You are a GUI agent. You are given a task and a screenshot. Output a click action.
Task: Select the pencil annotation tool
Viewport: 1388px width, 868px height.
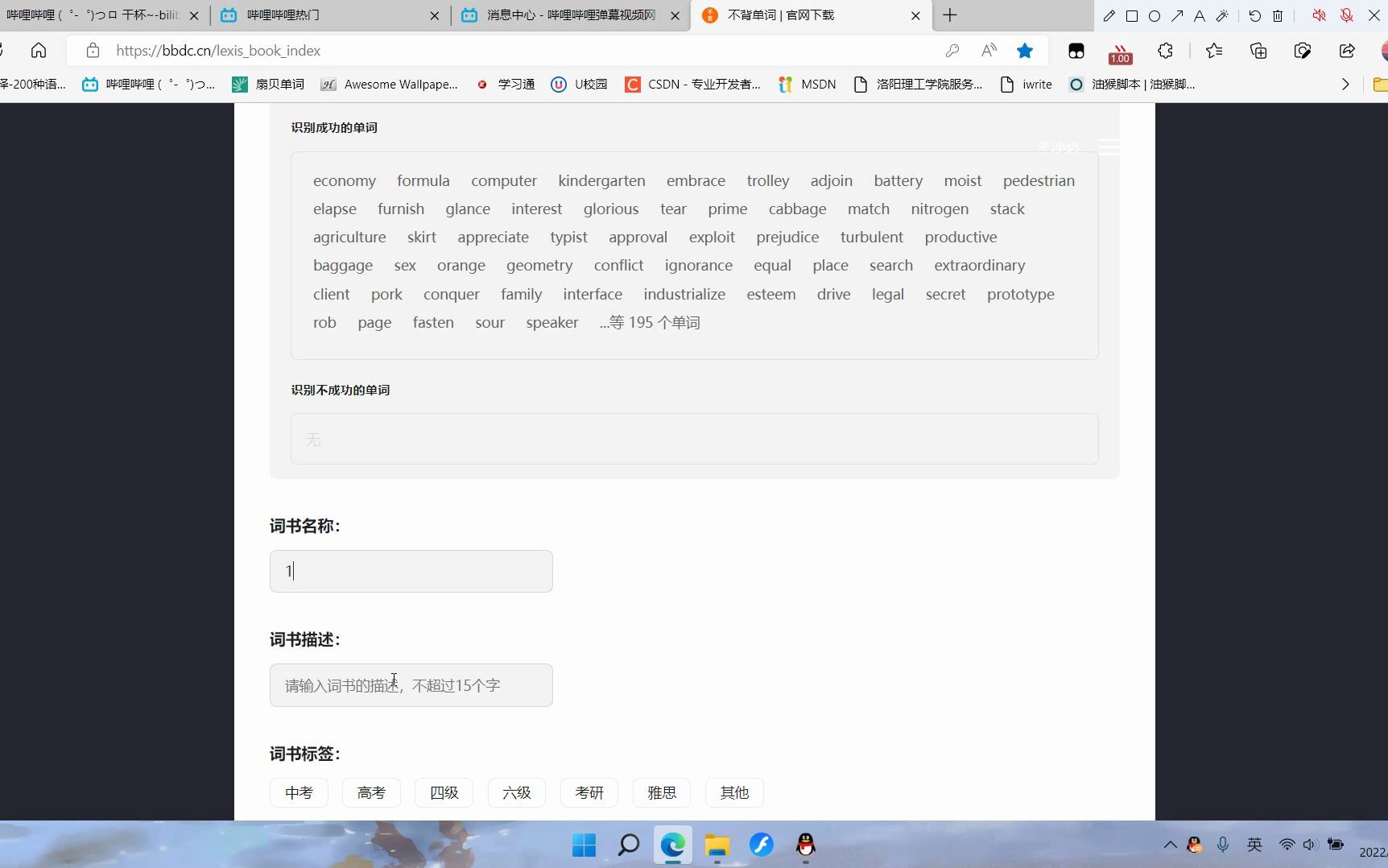point(1109,16)
